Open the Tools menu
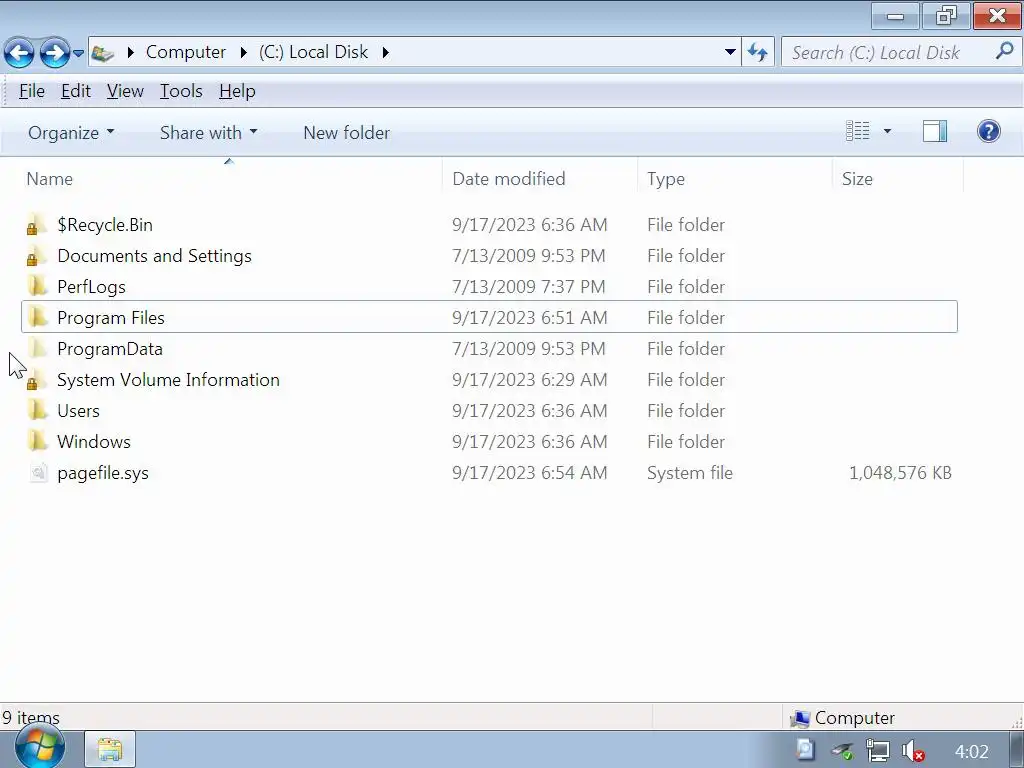This screenshot has height=768, width=1024. [x=181, y=91]
